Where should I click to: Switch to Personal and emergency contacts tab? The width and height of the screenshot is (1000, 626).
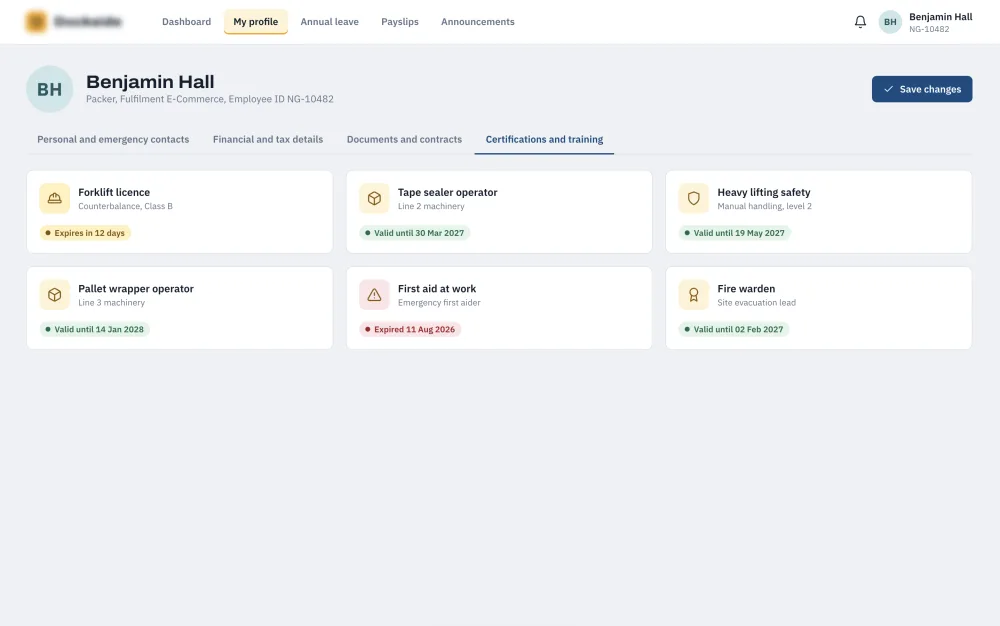pos(113,140)
